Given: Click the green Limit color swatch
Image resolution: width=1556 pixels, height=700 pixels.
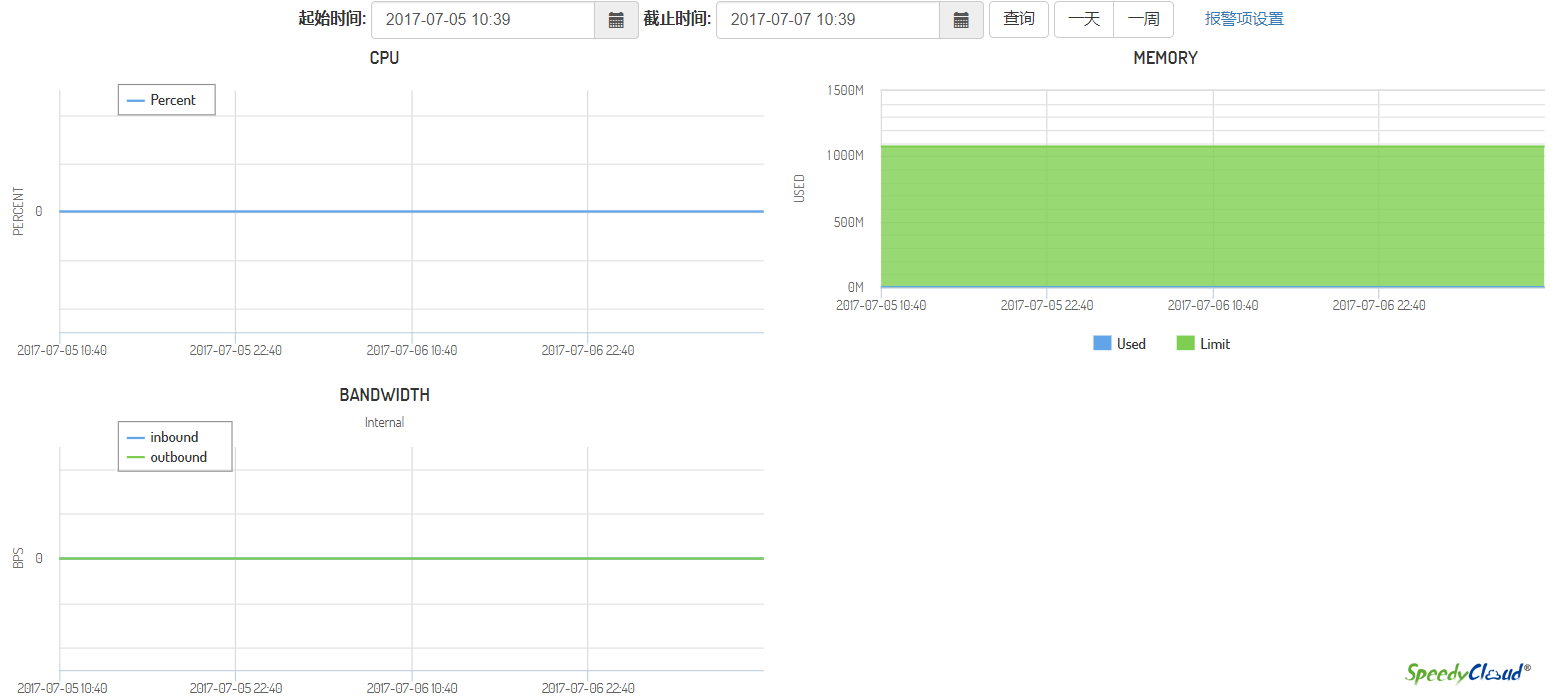Looking at the screenshot, I should 1185,344.
